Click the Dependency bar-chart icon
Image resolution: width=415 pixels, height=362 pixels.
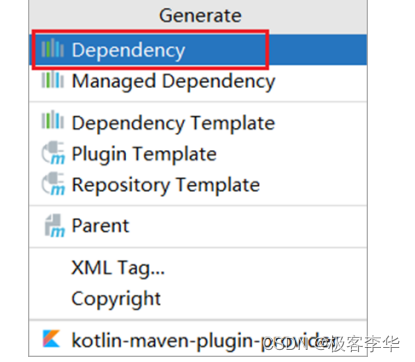[52, 49]
